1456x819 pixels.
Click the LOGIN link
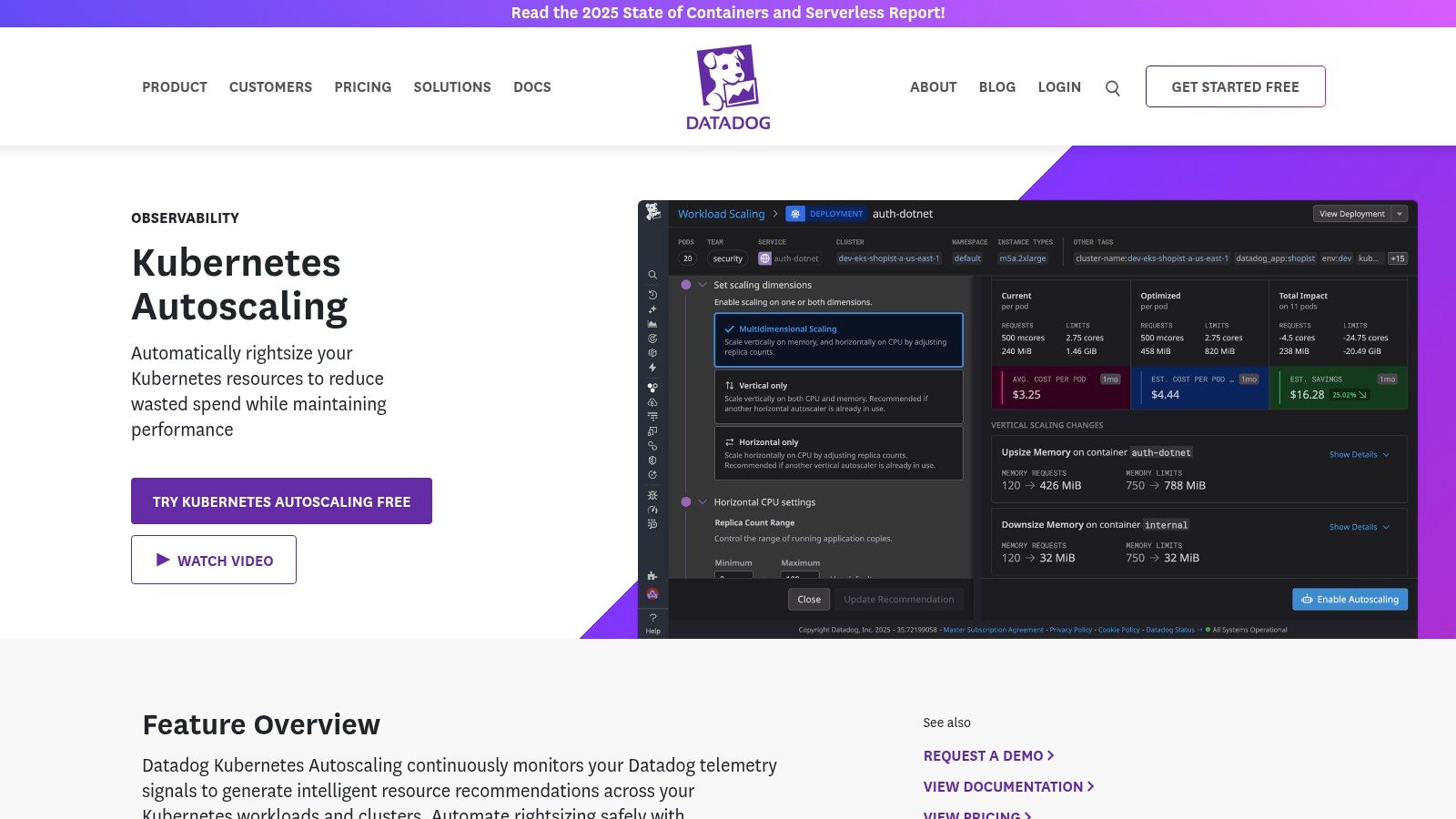pyautogui.click(x=1059, y=87)
